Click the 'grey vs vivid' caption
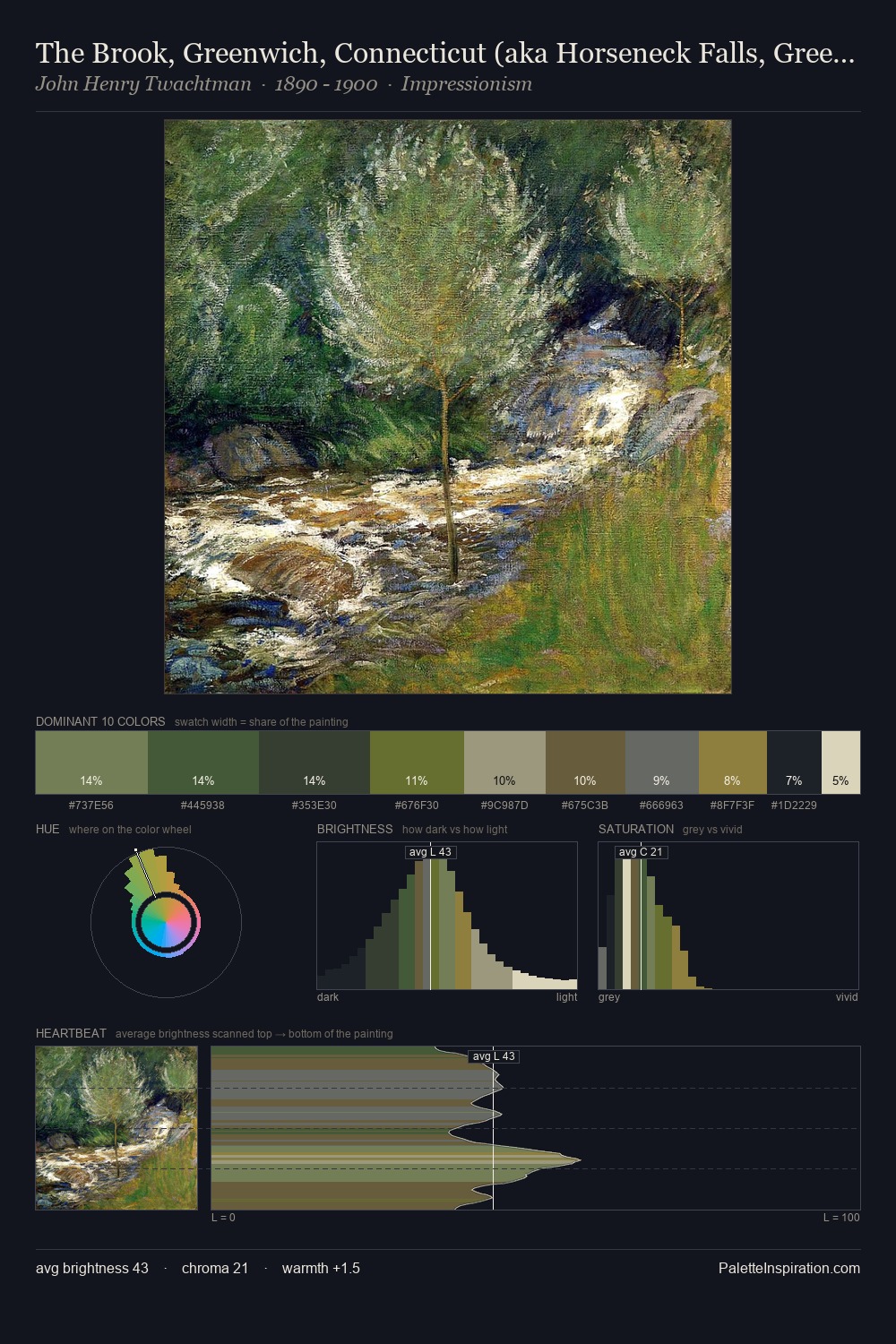The image size is (896, 1344). coord(712,830)
